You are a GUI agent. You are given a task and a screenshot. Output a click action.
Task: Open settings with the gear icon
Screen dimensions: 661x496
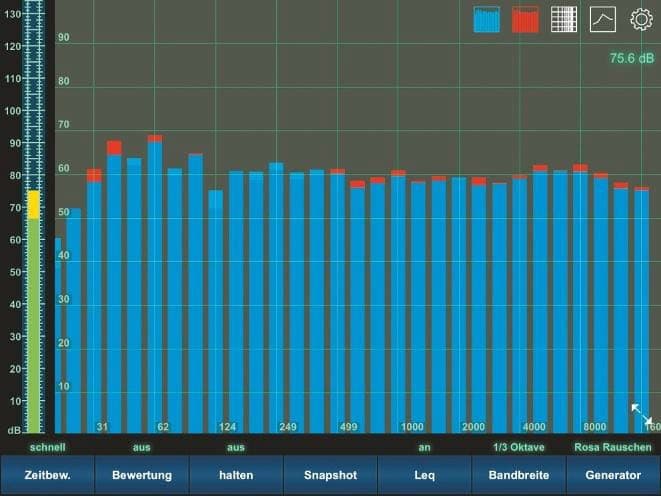(641, 20)
